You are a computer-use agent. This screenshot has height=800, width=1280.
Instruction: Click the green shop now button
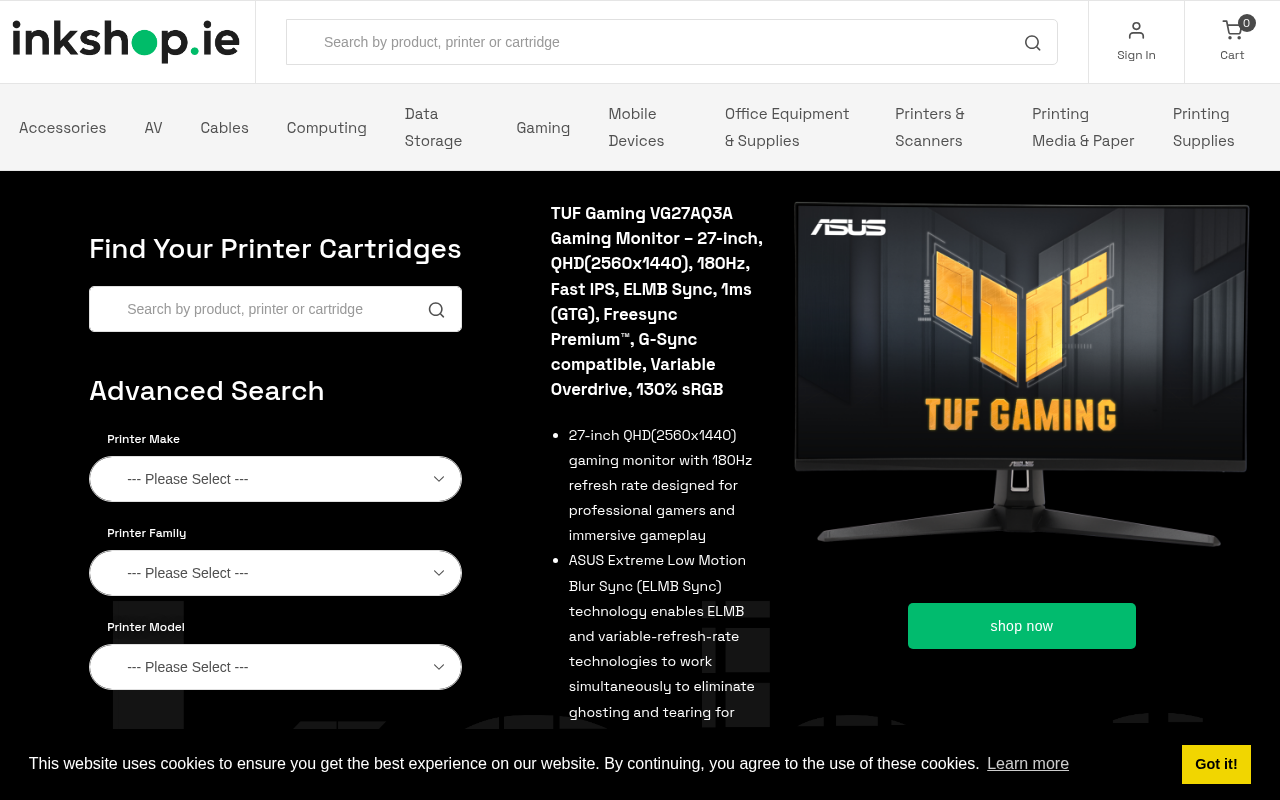coord(1022,626)
